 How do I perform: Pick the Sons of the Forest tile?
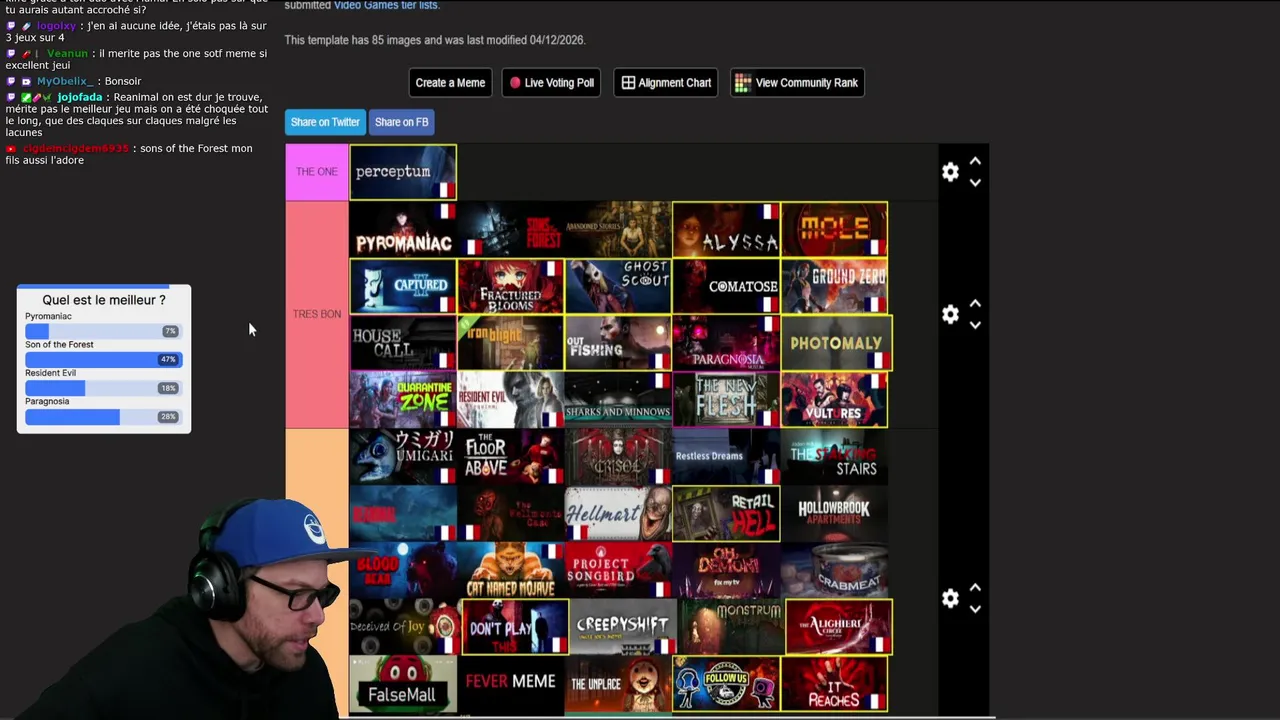point(511,229)
